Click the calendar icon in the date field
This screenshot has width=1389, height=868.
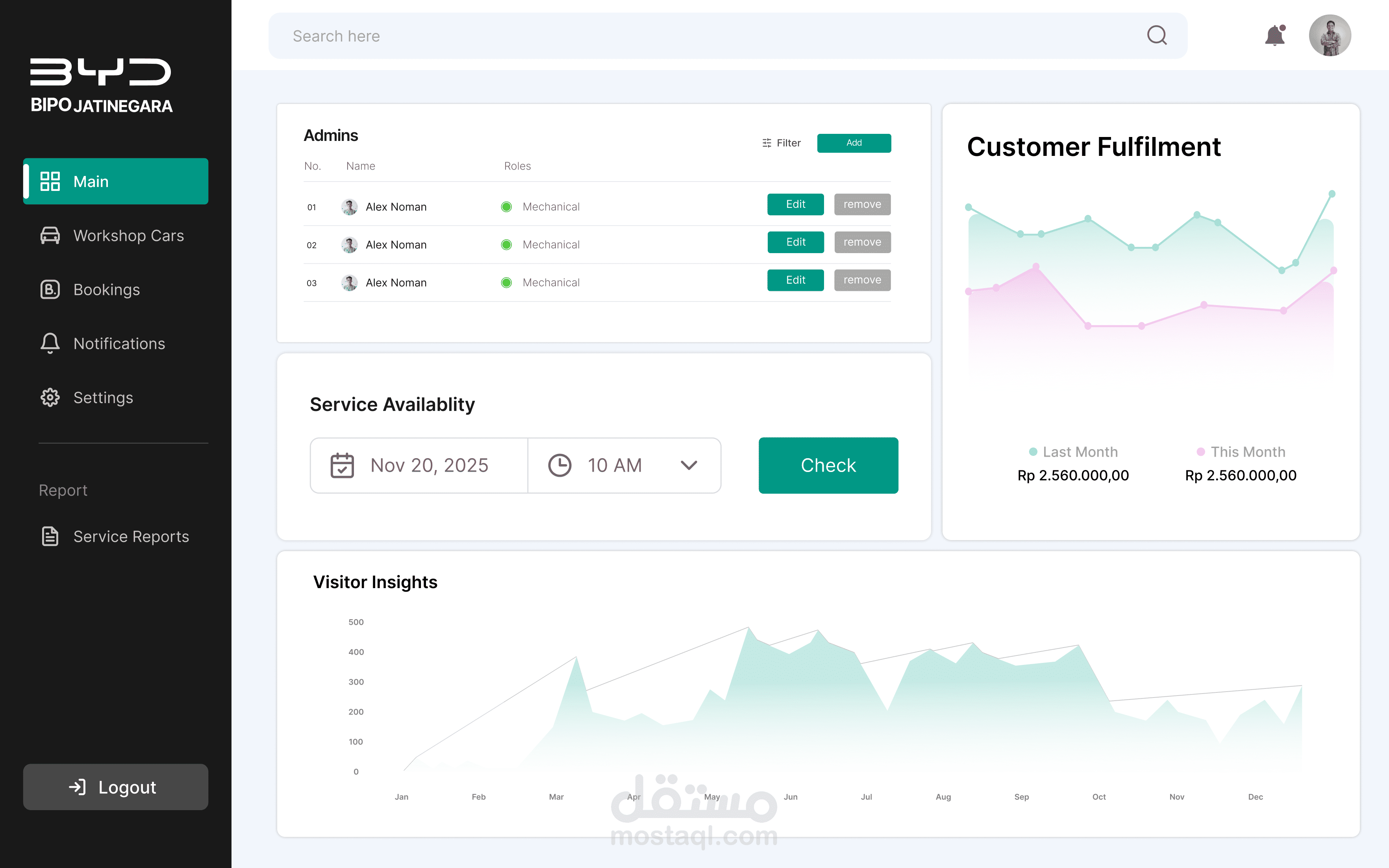[x=342, y=465]
